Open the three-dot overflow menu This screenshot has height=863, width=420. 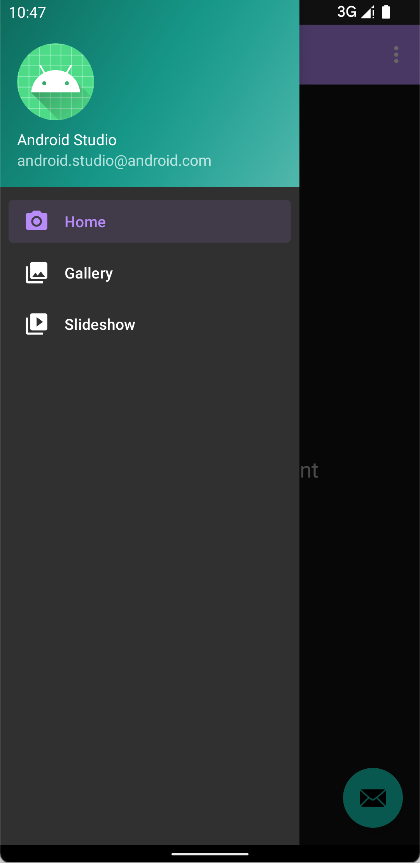click(396, 54)
